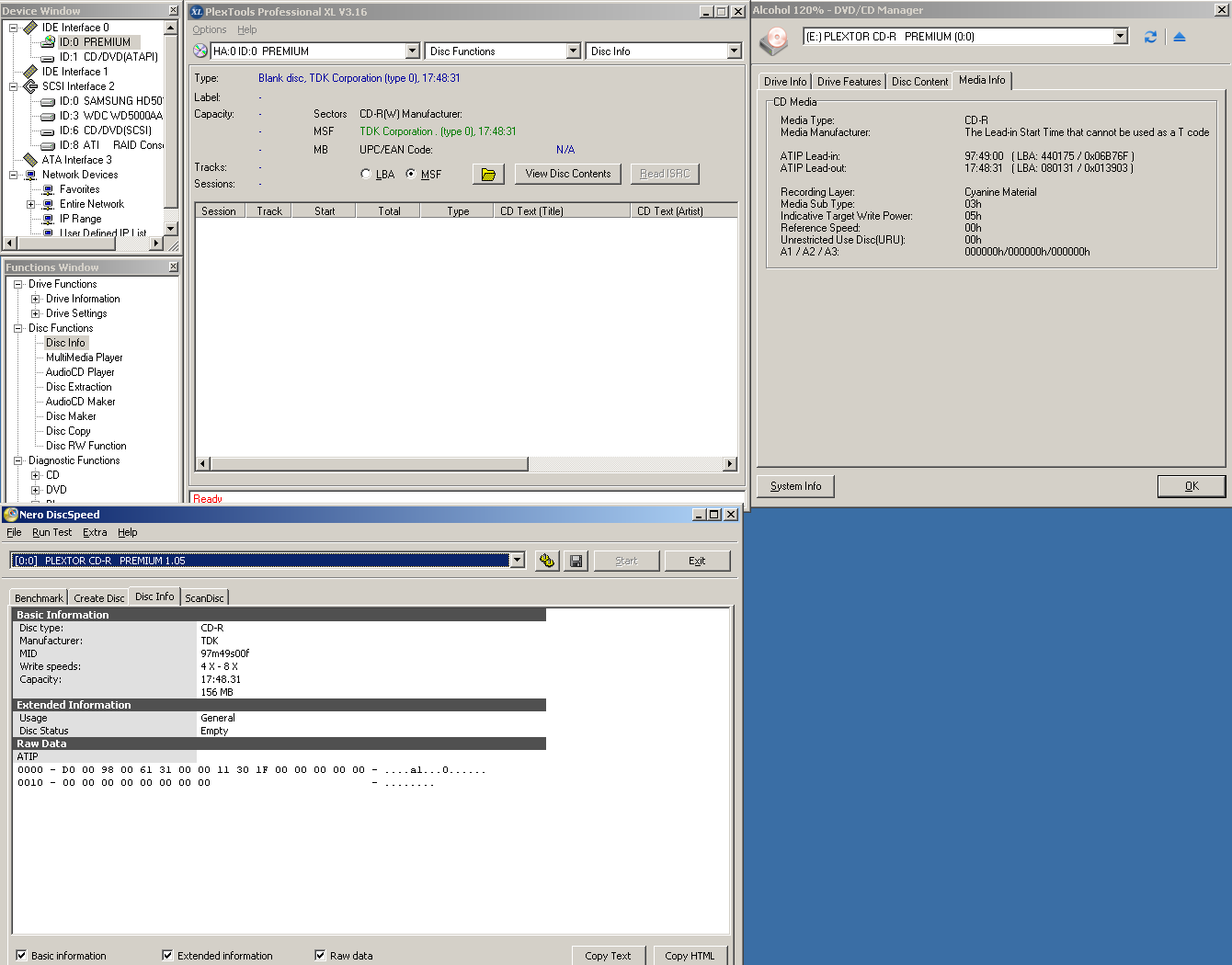Toggle the Raw data checkbox
1232x965 pixels.
[x=320, y=955]
